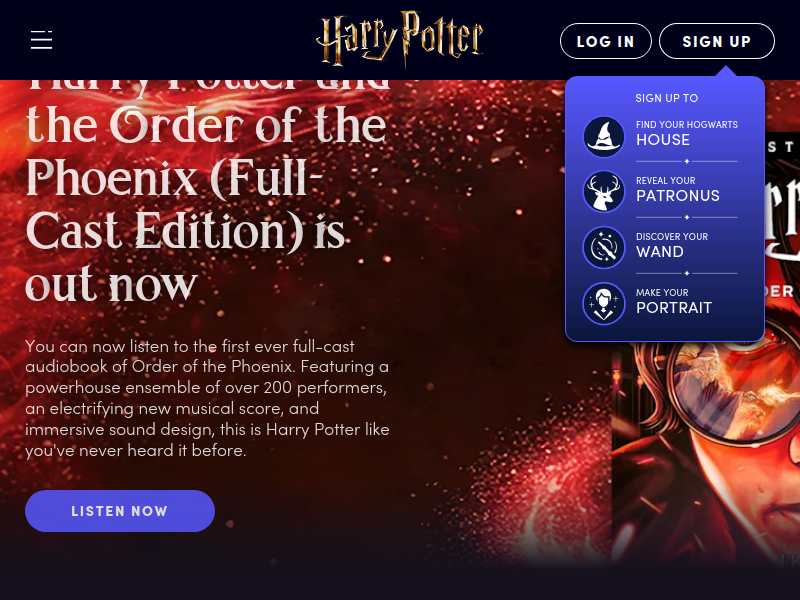Click the stag Patronus icon
This screenshot has width=800, height=600.
click(x=604, y=192)
